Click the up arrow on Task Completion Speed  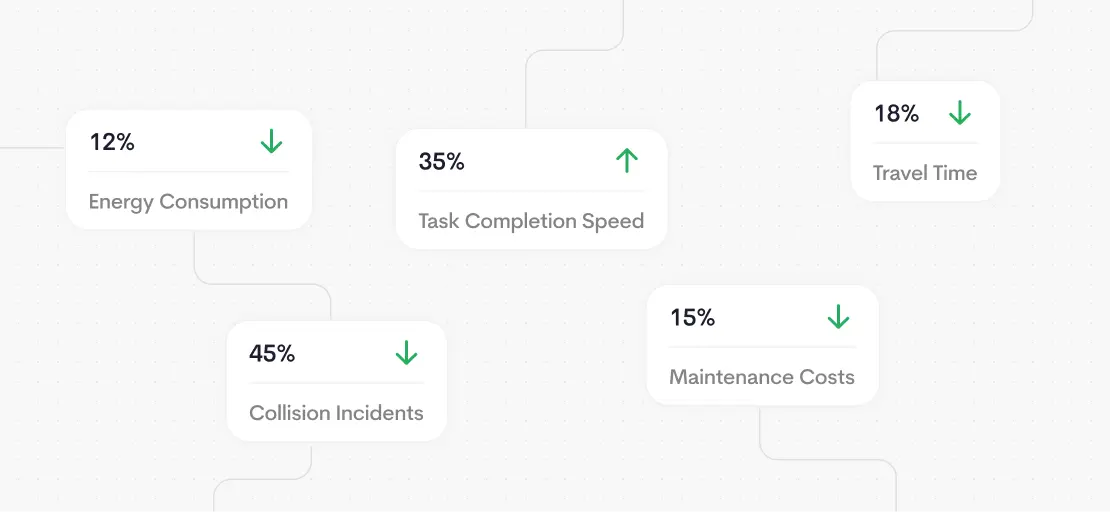pos(627,161)
